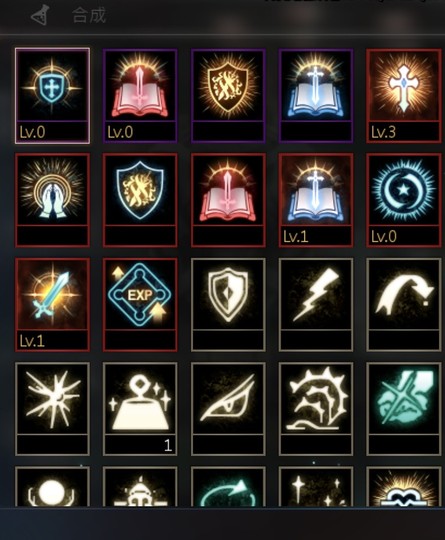Viewport: 445px width, 540px height.
Task: Click the EXP boost diamond item
Action: (x=140, y=304)
